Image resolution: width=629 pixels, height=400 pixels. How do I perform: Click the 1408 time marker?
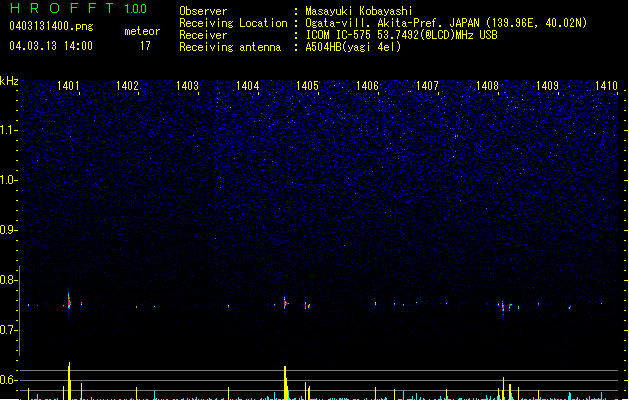[x=487, y=86]
